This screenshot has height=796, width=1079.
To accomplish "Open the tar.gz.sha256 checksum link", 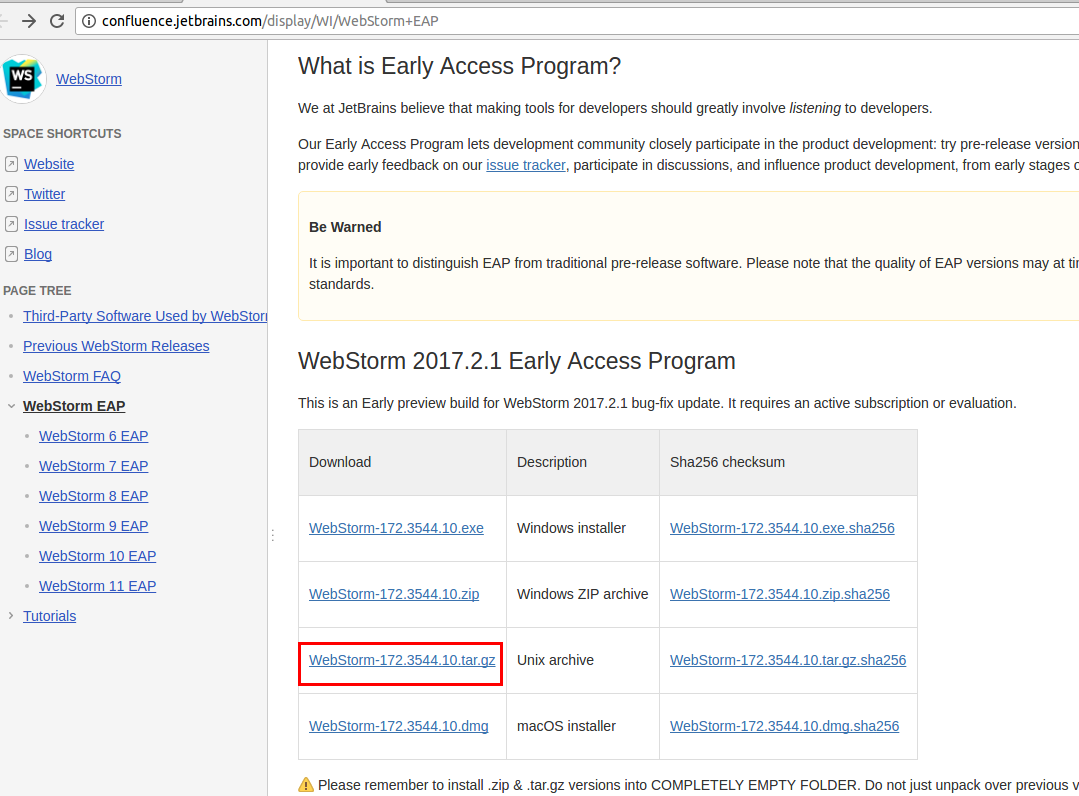I will point(788,660).
